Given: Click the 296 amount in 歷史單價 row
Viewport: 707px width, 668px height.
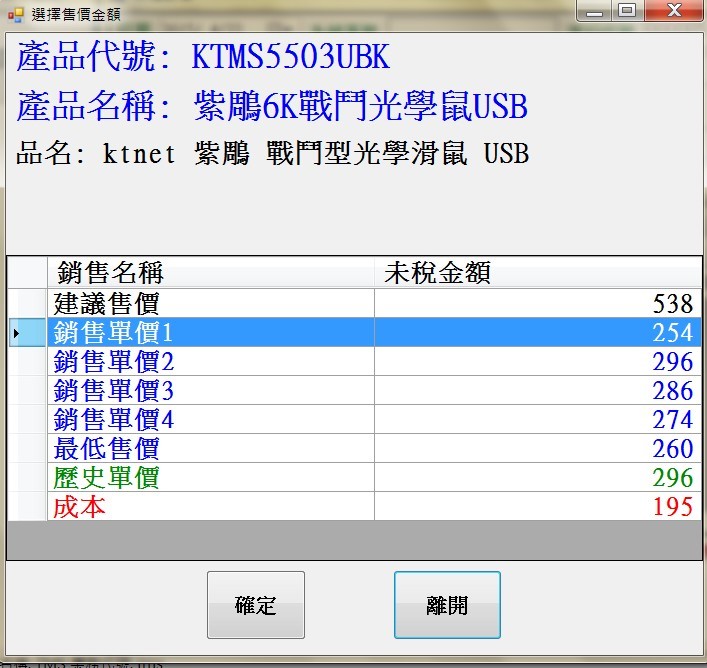Looking at the screenshot, I should click(538, 477).
